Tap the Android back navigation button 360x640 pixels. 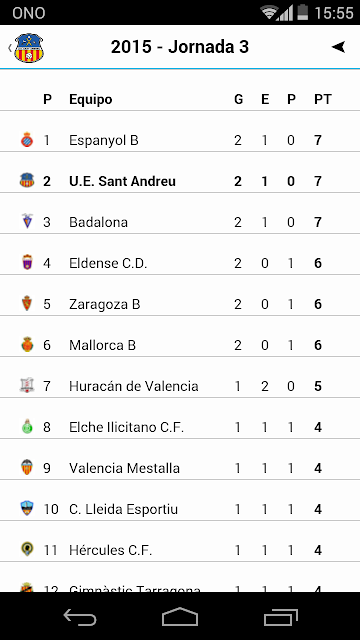pos(80,617)
